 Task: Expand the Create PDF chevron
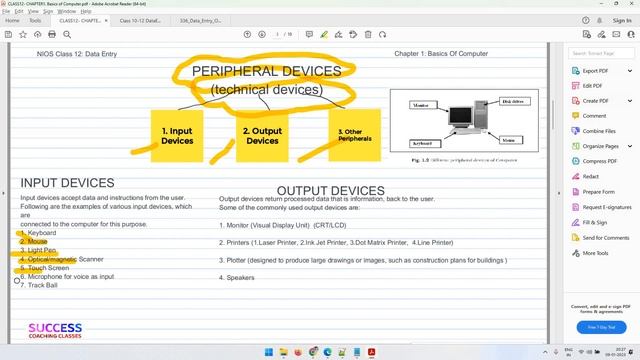point(630,101)
